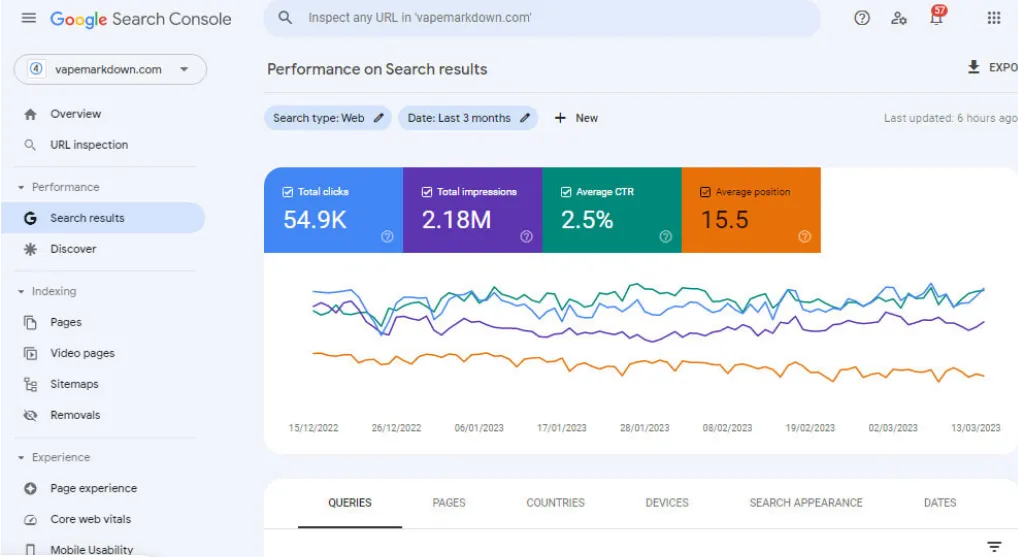1018x557 pixels.
Task: Click the 2.18M impressions value
Action: (456, 220)
